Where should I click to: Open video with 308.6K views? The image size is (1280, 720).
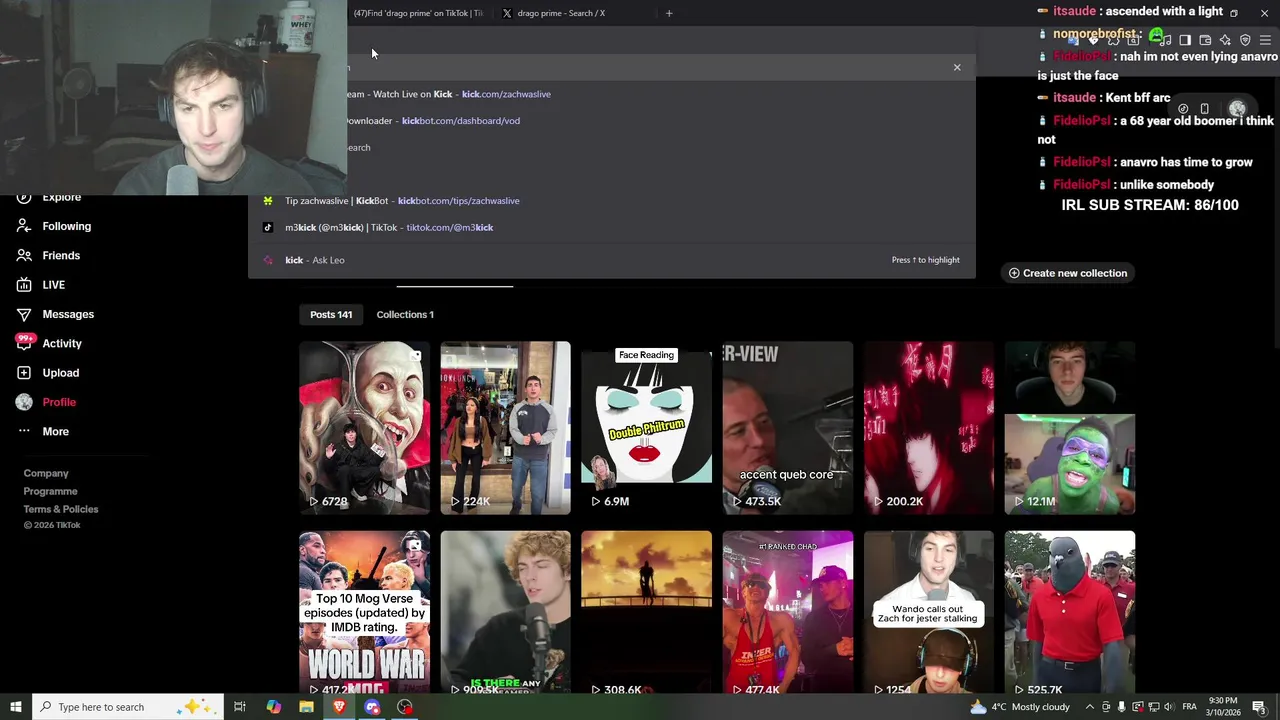[646, 614]
